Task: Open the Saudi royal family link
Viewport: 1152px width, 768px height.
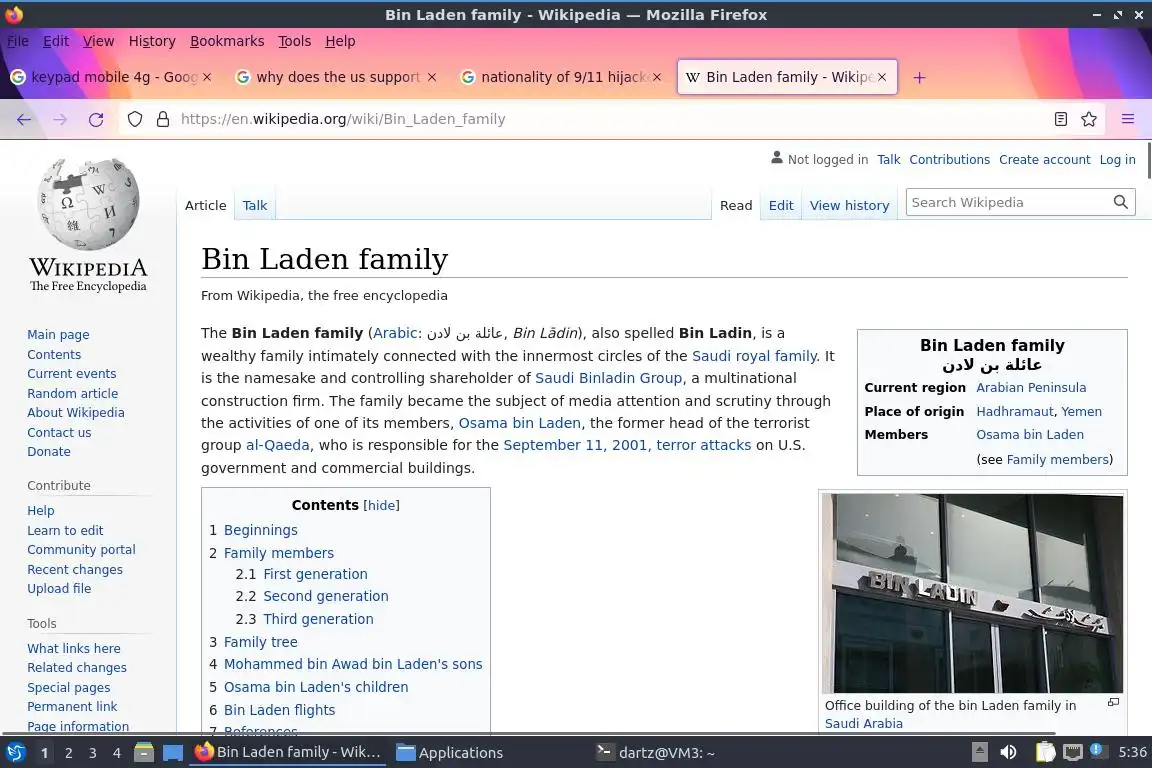Action: (755, 356)
